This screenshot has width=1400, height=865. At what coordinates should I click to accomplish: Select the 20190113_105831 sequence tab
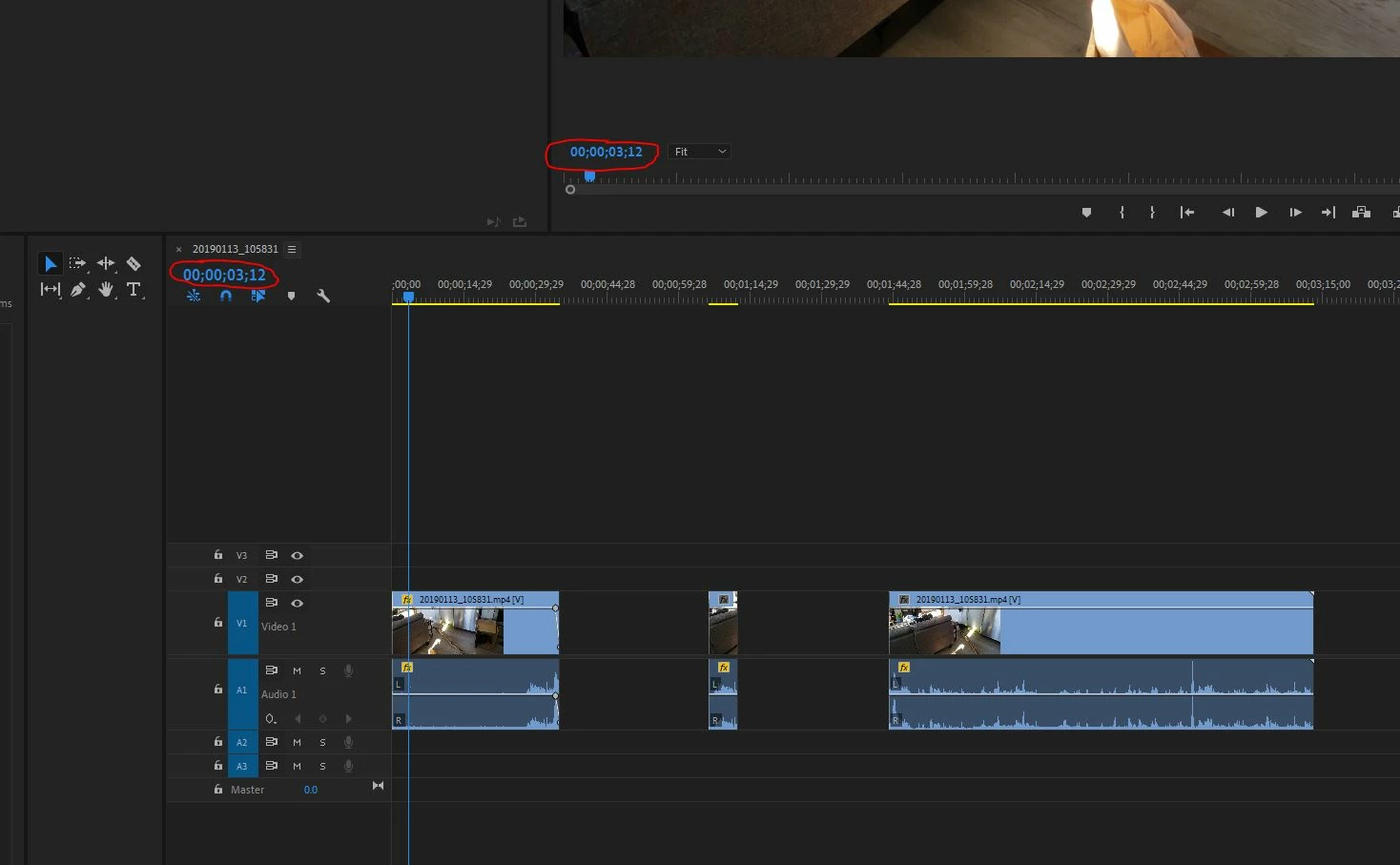235,249
